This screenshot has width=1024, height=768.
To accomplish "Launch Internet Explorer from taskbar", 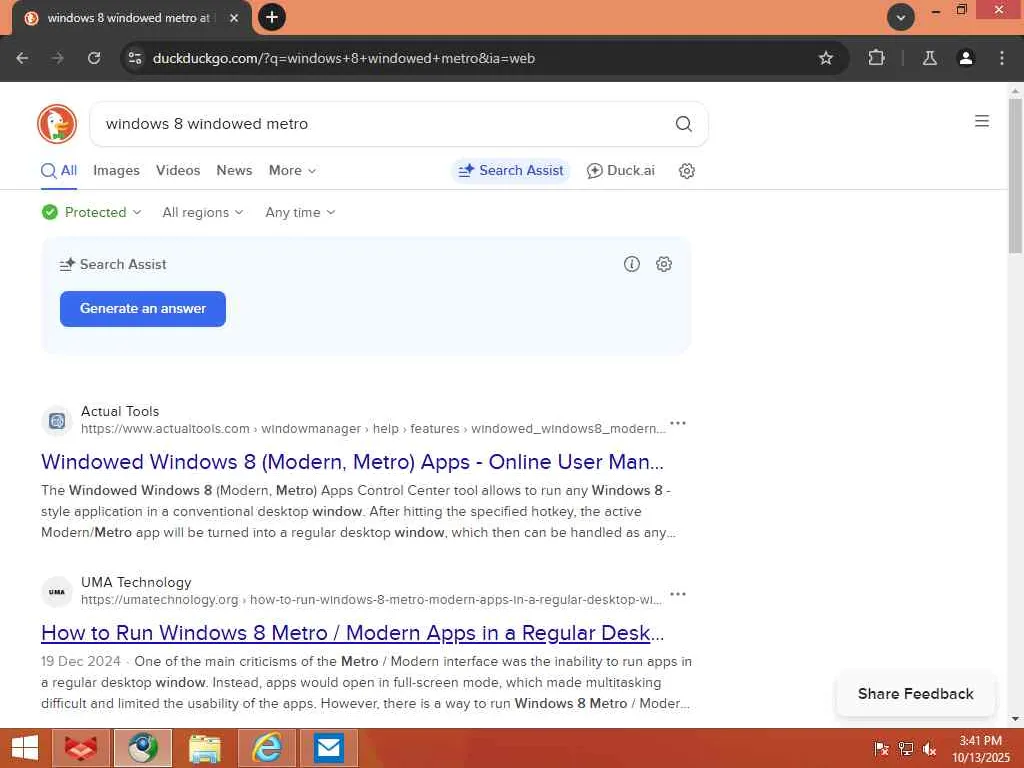I will (x=267, y=748).
